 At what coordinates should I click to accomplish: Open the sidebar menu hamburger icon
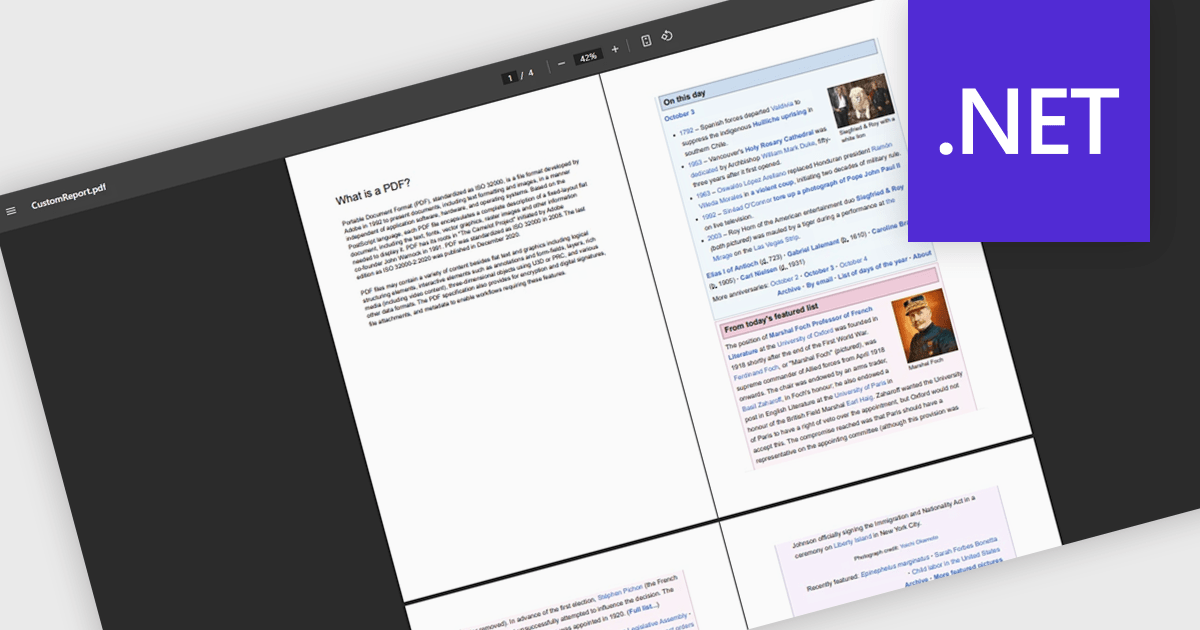pyautogui.click(x=11, y=211)
